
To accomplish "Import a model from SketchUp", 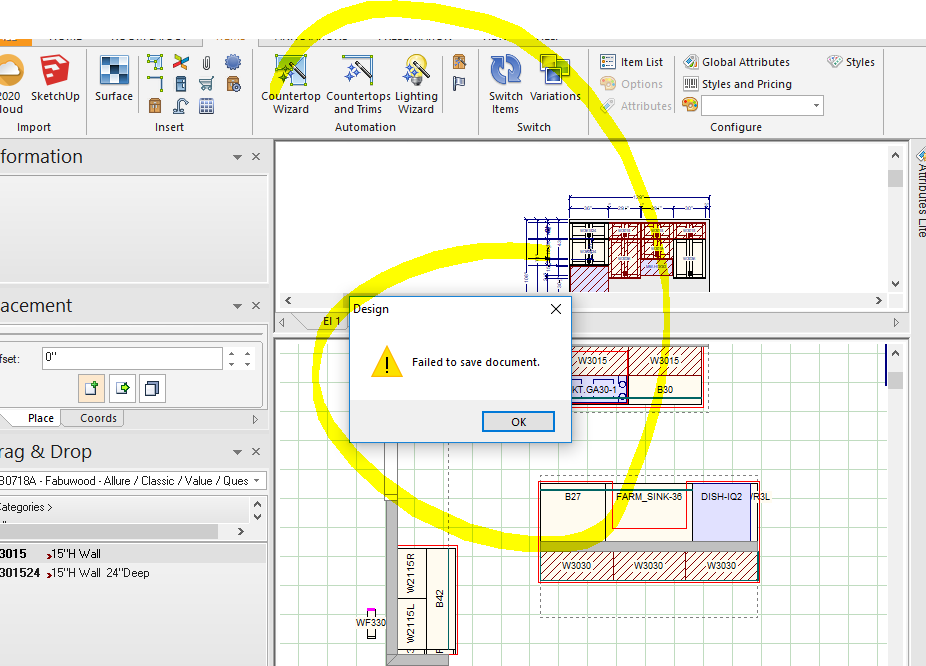I will 55,78.
